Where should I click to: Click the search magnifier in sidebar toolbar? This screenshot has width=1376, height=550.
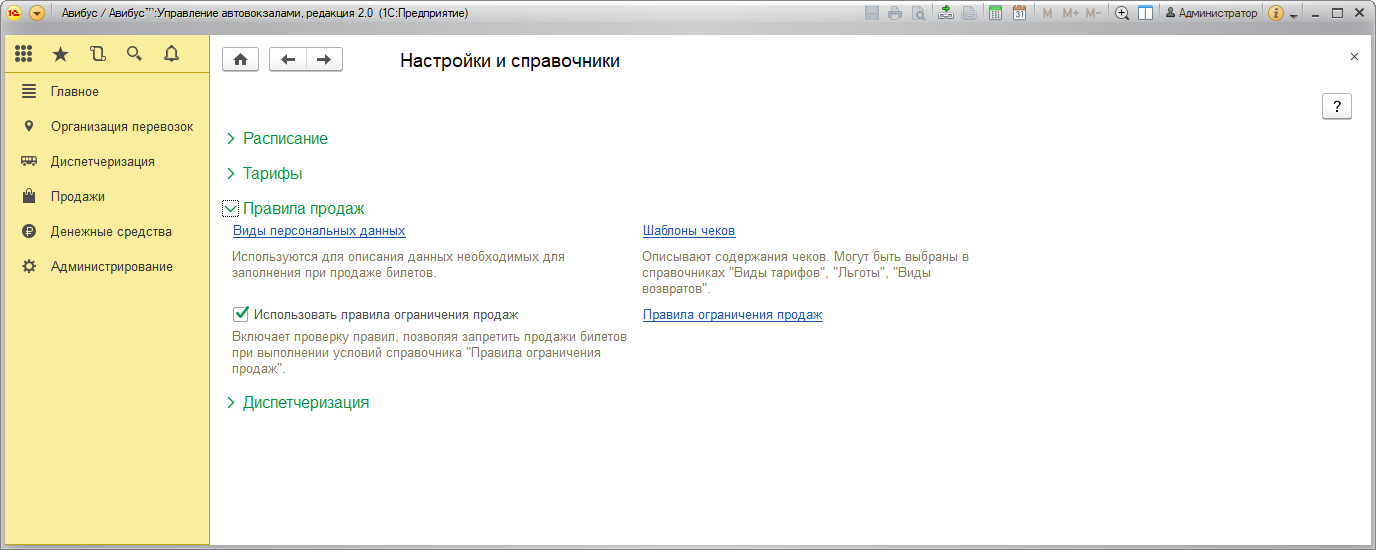[x=134, y=54]
